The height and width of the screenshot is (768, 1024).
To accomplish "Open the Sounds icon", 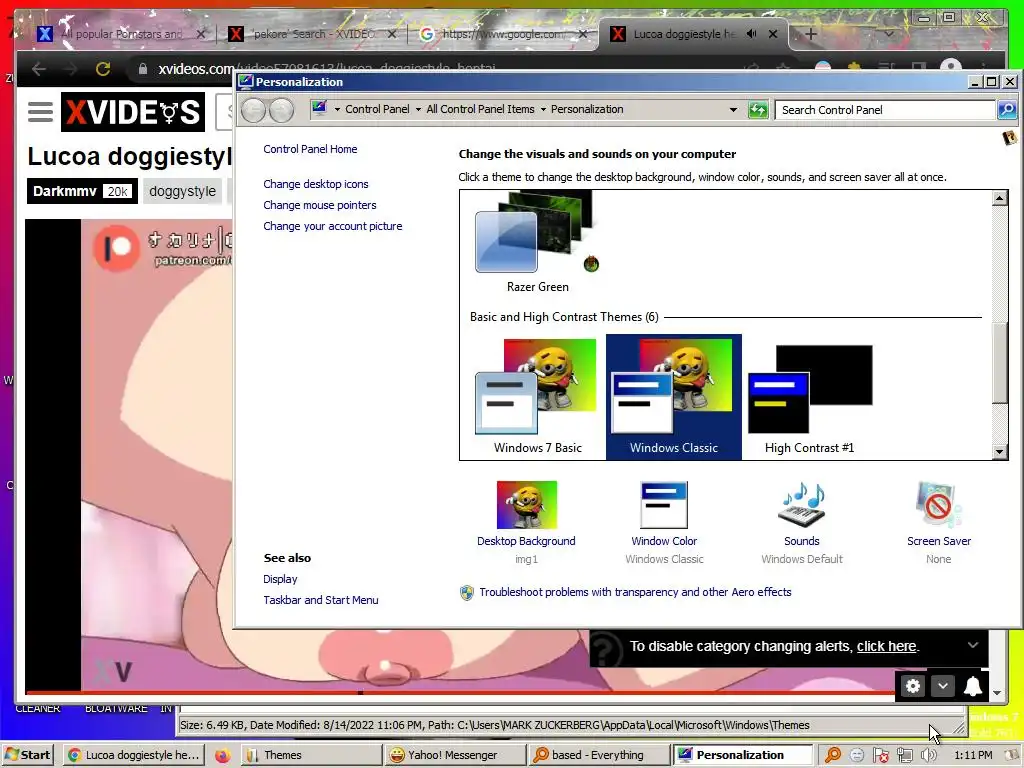I will 801,505.
